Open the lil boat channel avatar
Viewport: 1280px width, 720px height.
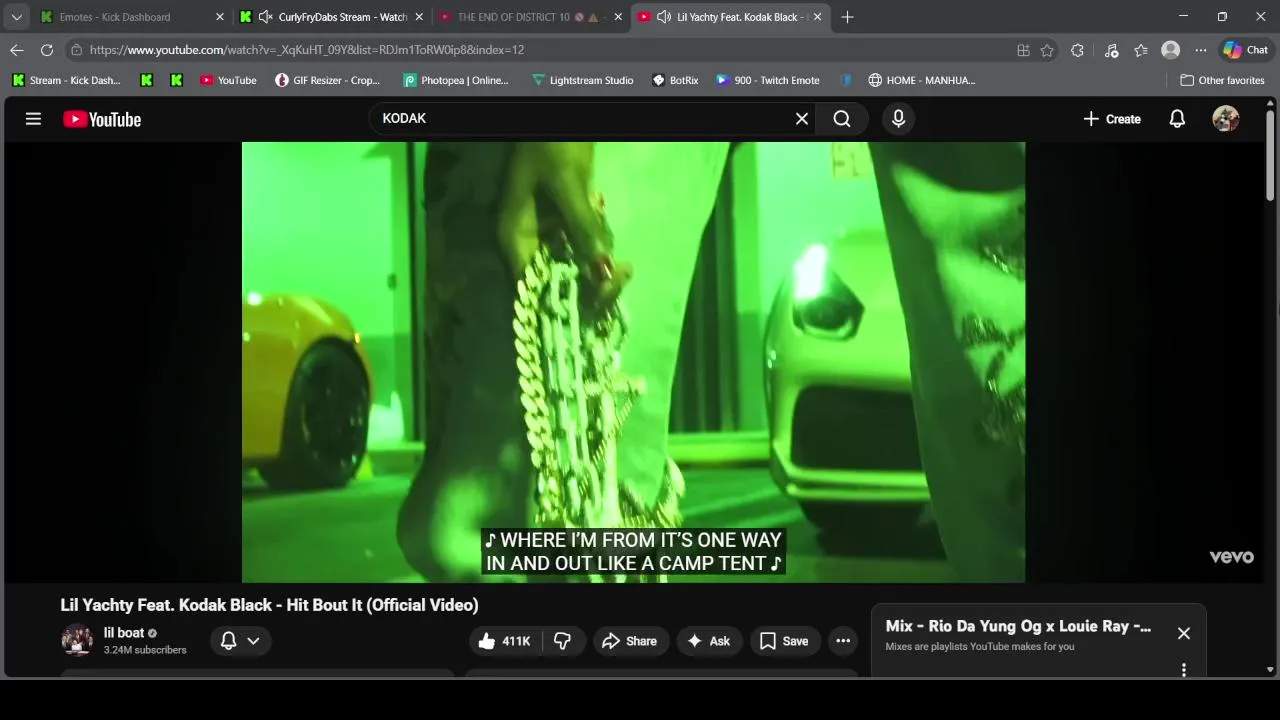point(77,641)
